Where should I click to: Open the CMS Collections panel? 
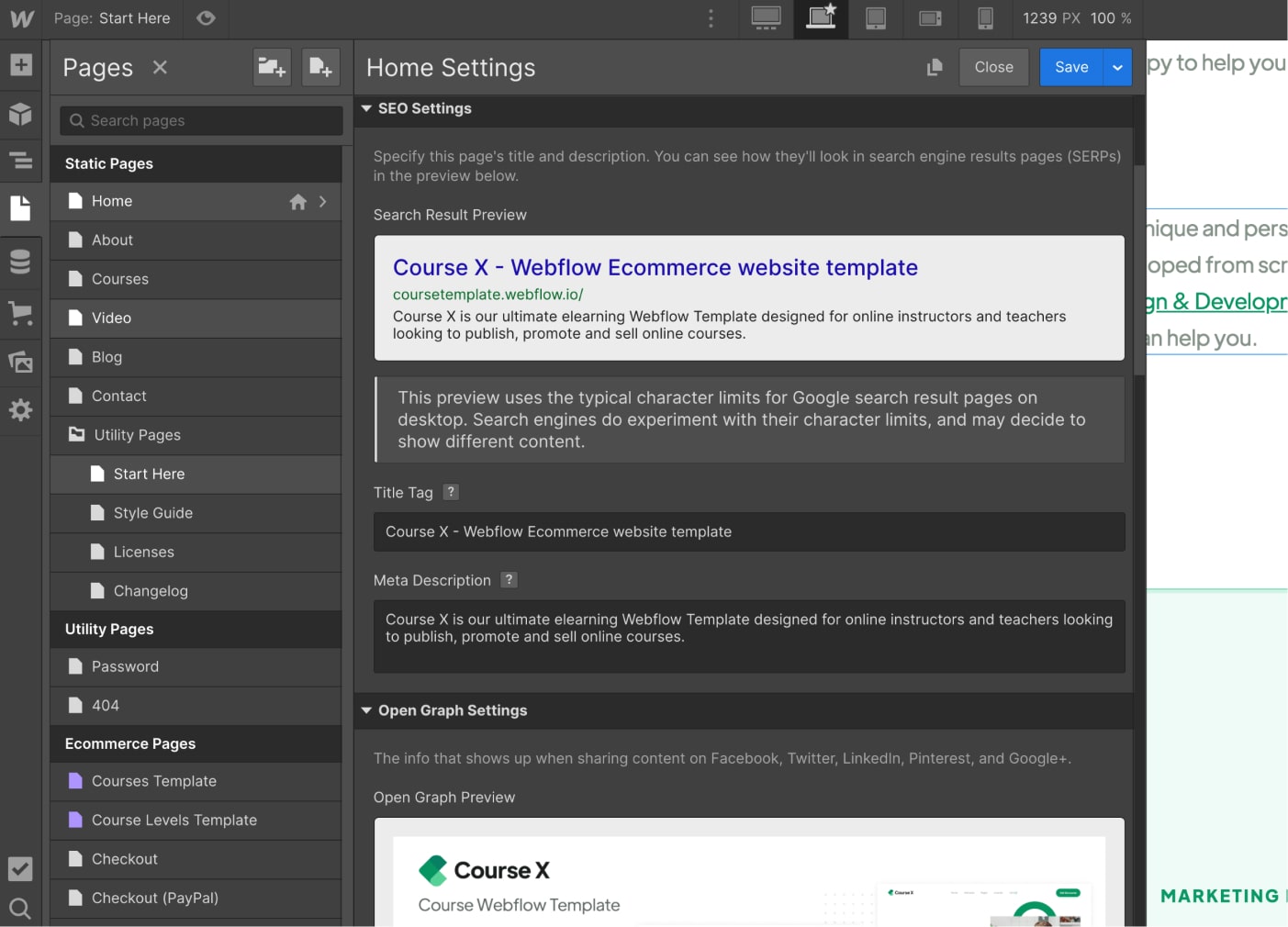click(x=20, y=262)
